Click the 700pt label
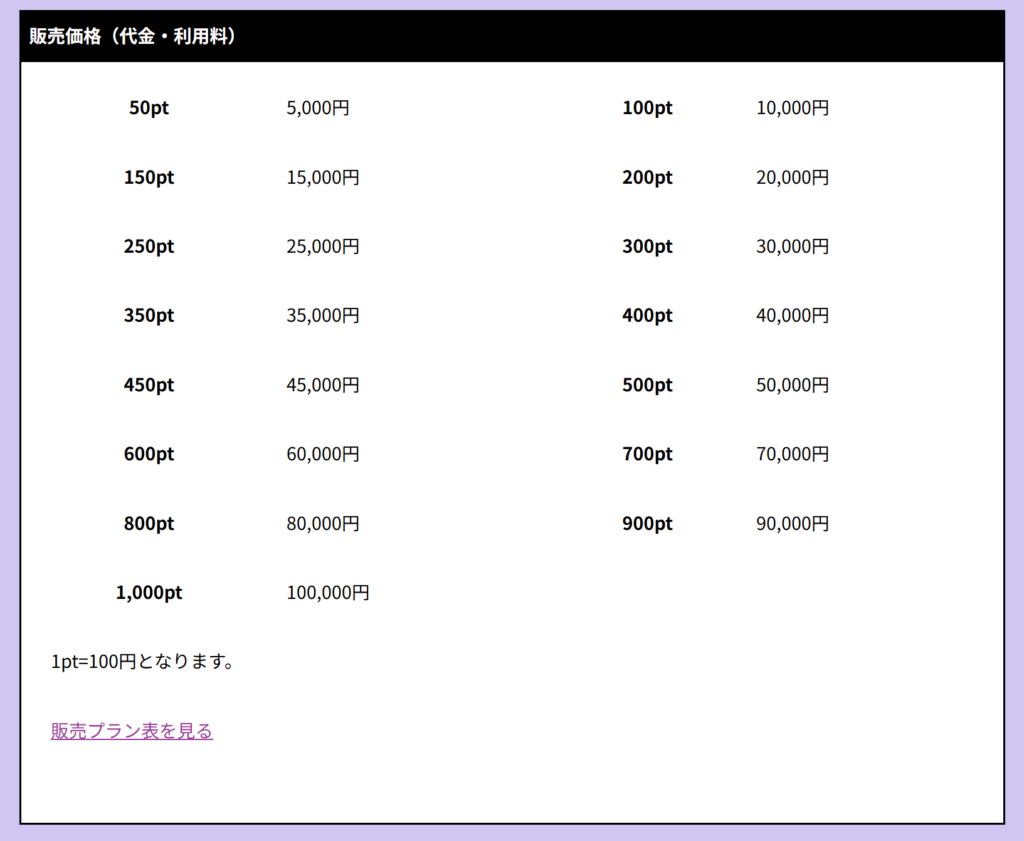 (x=647, y=454)
